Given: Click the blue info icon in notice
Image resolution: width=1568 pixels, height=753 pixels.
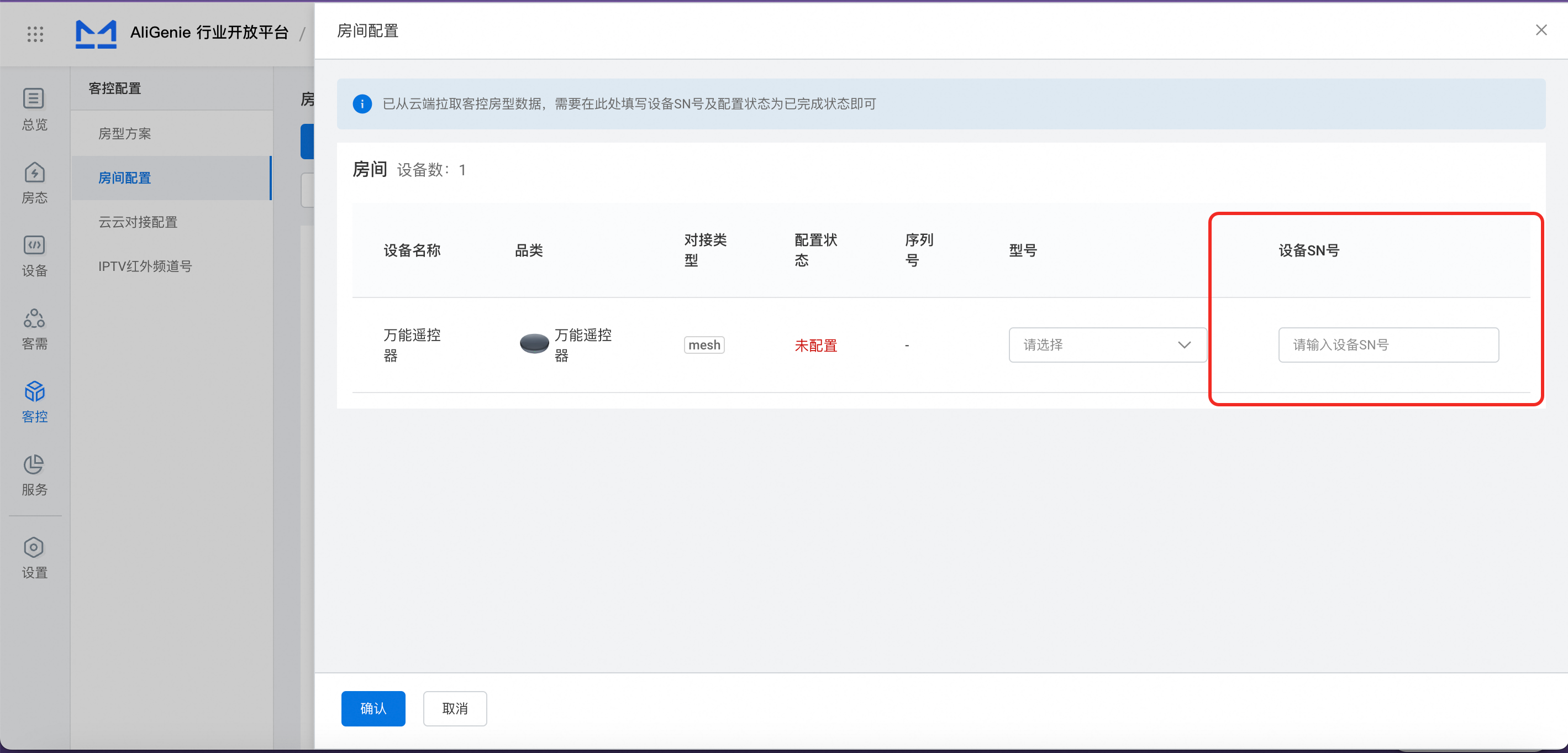Looking at the screenshot, I should click(x=362, y=103).
